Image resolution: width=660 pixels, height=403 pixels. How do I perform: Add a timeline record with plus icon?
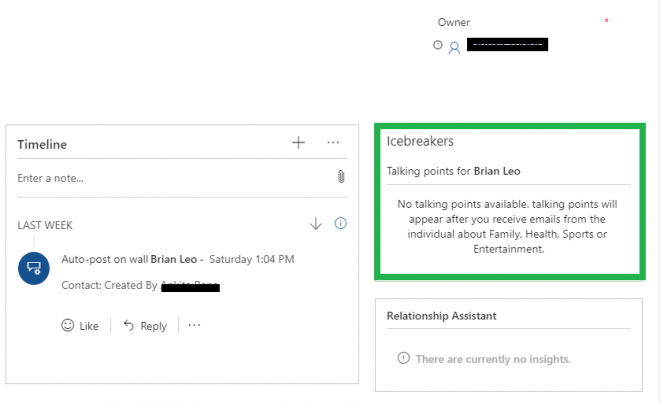click(x=298, y=143)
